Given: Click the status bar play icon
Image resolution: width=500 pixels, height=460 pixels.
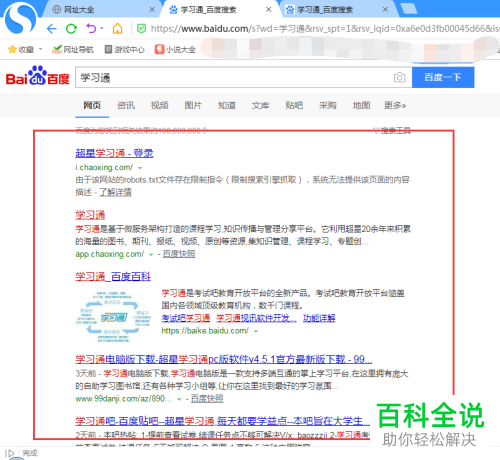Looking at the screenshot, I should coord(10,453).
